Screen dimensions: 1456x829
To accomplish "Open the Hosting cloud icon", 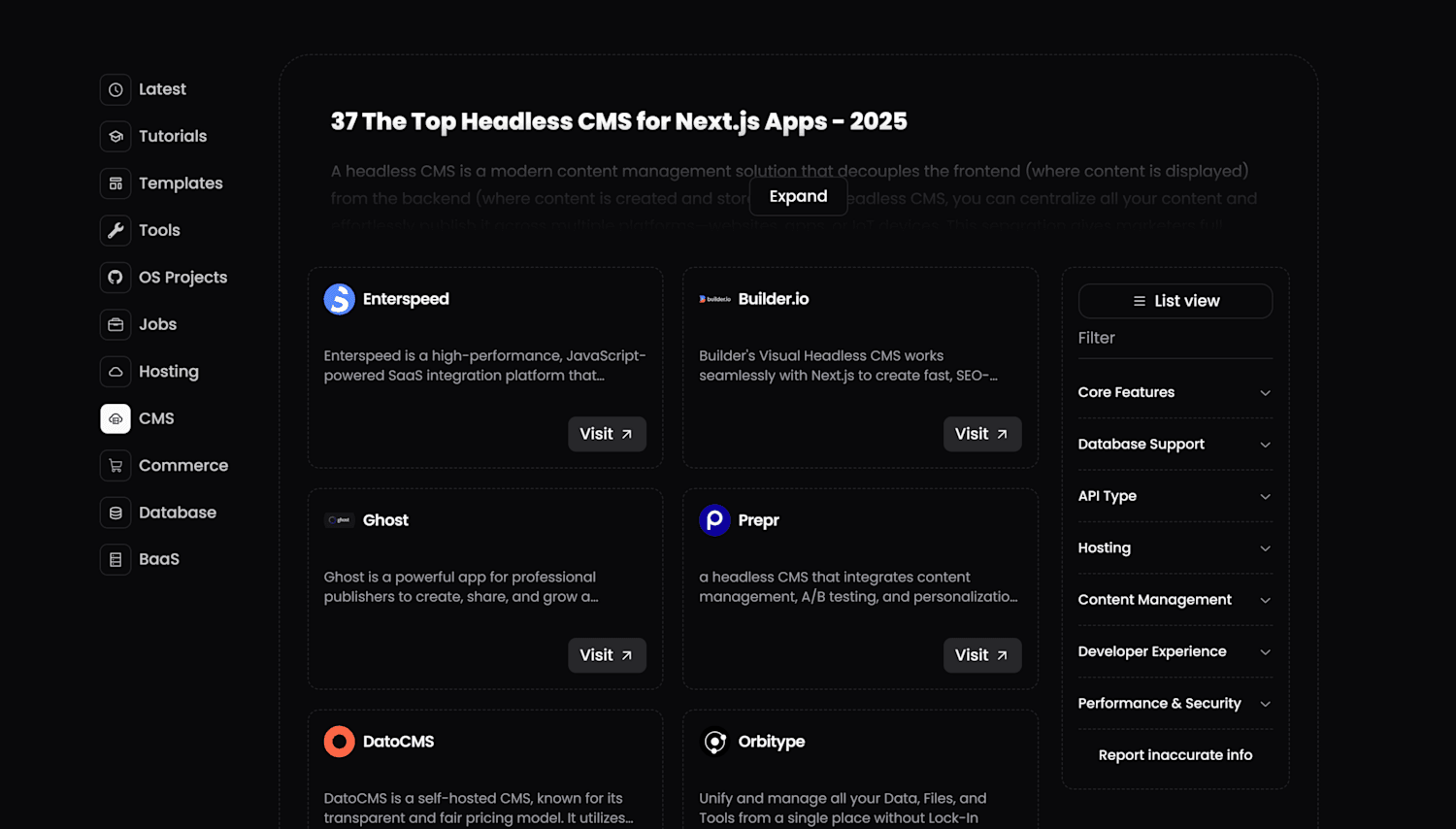I will point(116,372).
